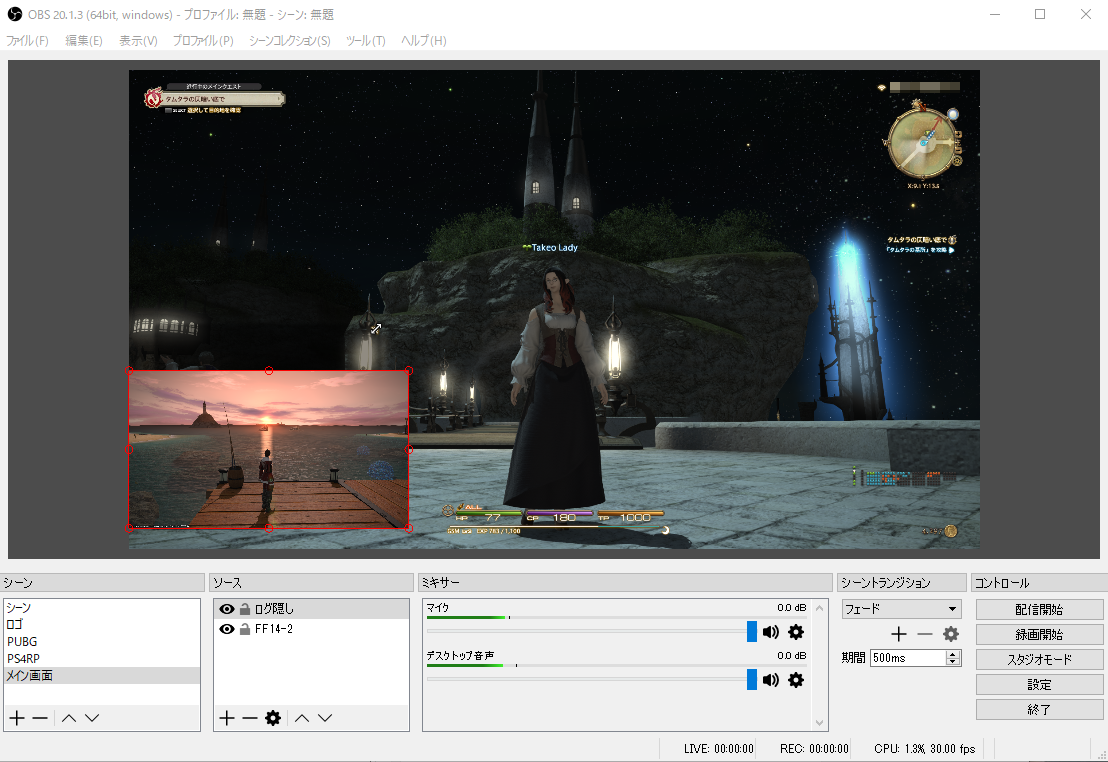The width and height of the screenshot is (1108, 762).
Task: Hide the ログ隠し source eye icon
Action: point(227,609)
